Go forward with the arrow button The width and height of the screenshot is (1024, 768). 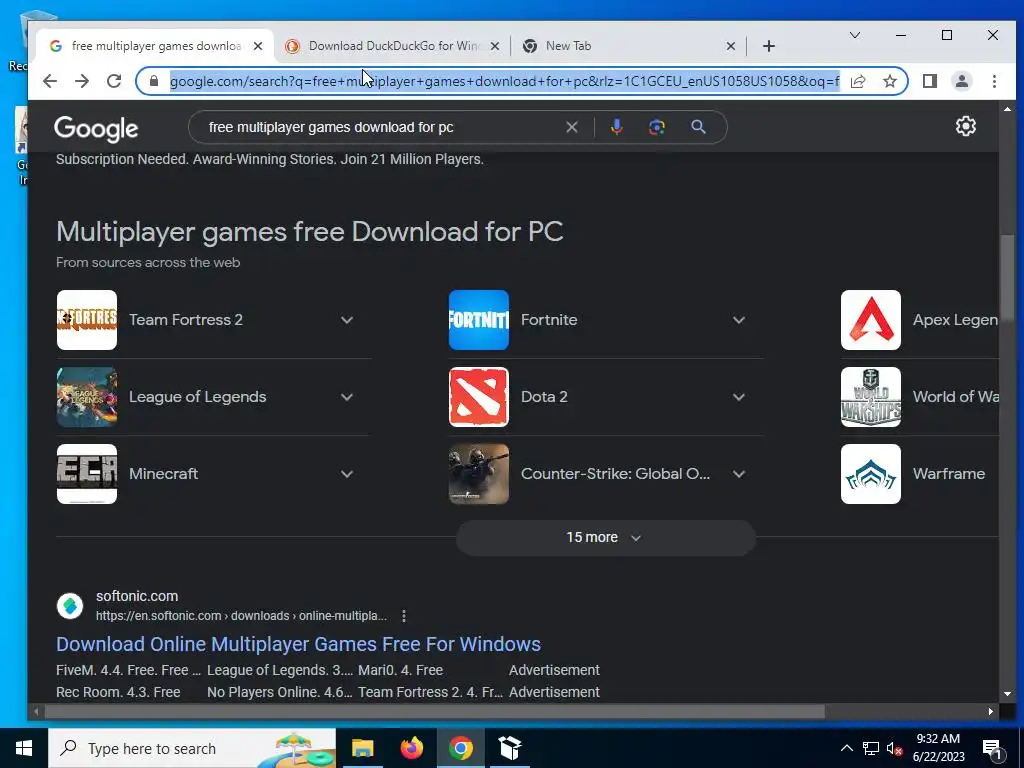[82, 81]
